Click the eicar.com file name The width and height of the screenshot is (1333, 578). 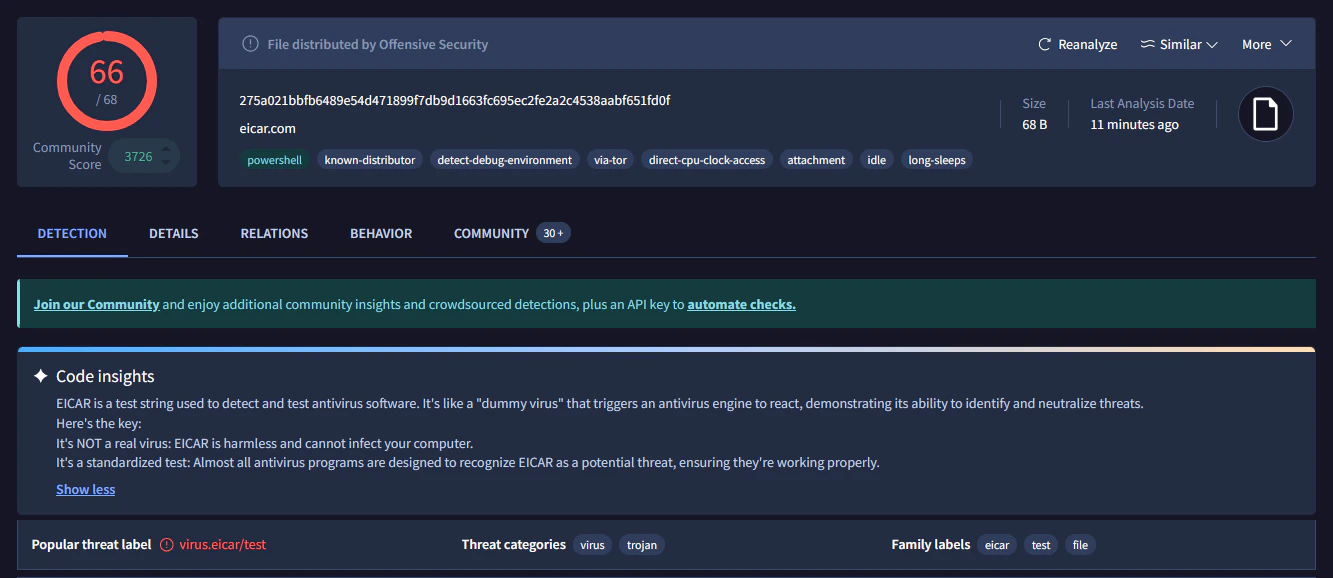point(268,128)
